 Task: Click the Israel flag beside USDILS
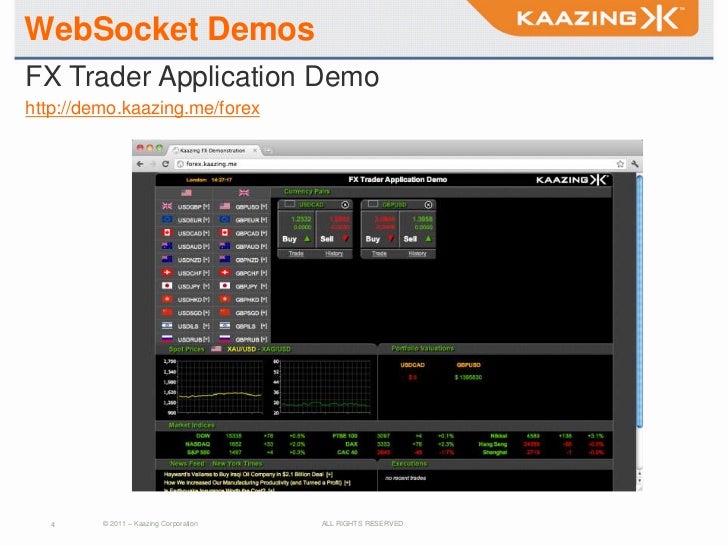coord(167,326)
